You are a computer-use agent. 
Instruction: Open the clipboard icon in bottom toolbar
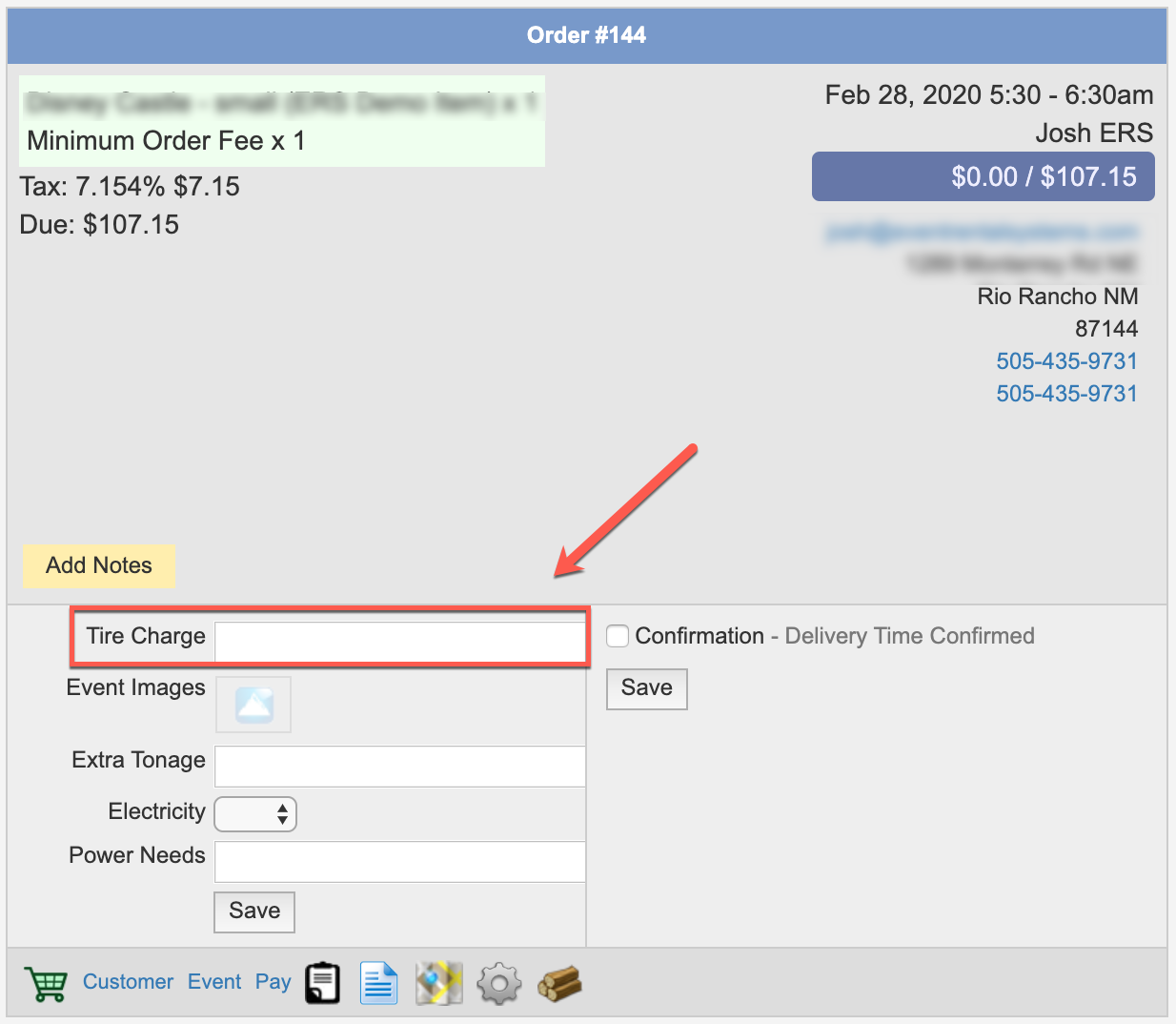click(323, 983)
